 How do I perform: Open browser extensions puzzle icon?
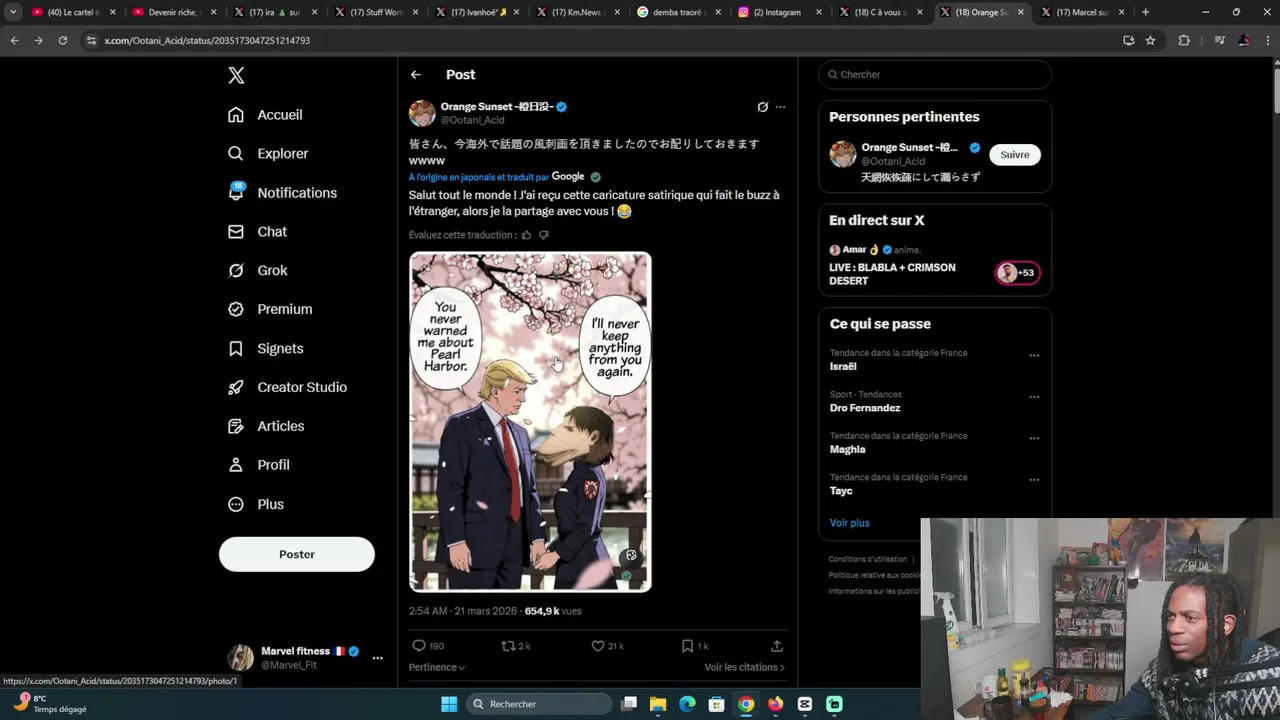pos(1185,41)
